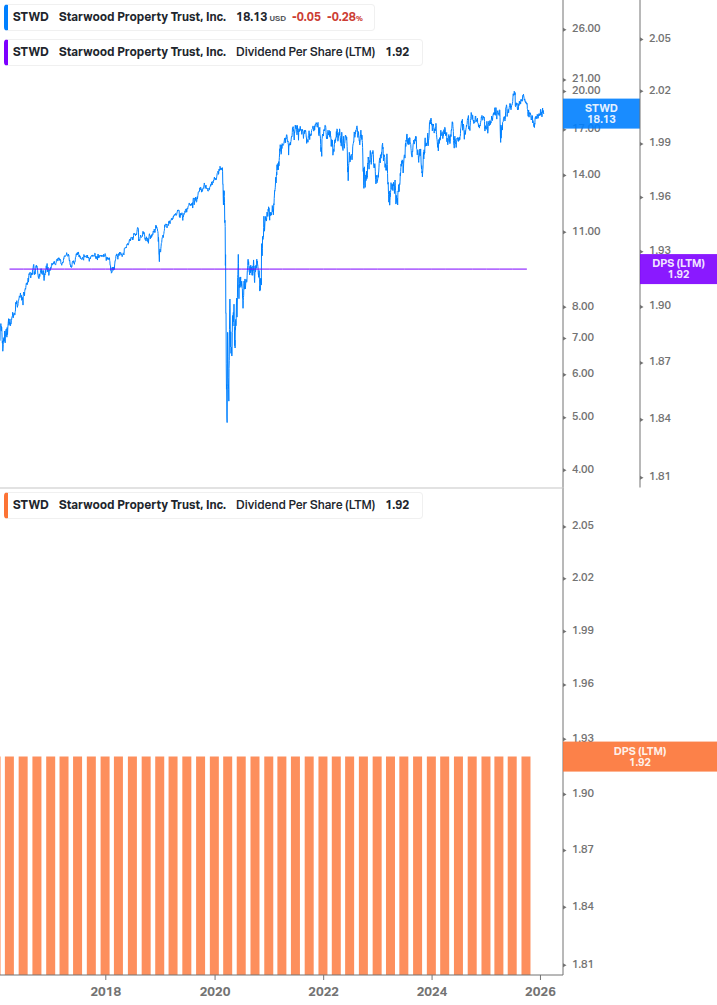This screenshot has width=717, height=1005.
Task: Click the purple Dividend legend color swatch
Action: tap(6, 52)
